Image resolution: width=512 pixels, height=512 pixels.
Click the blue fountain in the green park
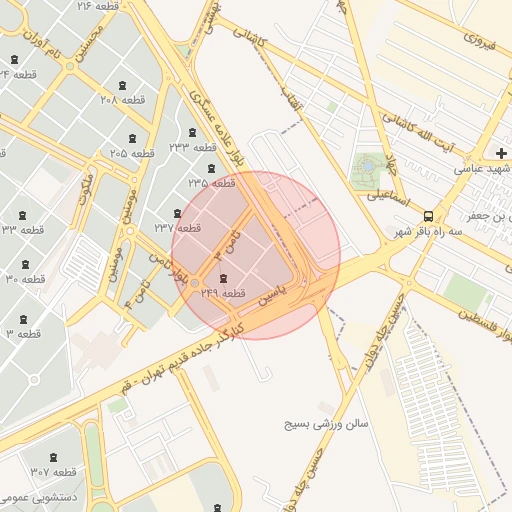[x=368, y=166]
